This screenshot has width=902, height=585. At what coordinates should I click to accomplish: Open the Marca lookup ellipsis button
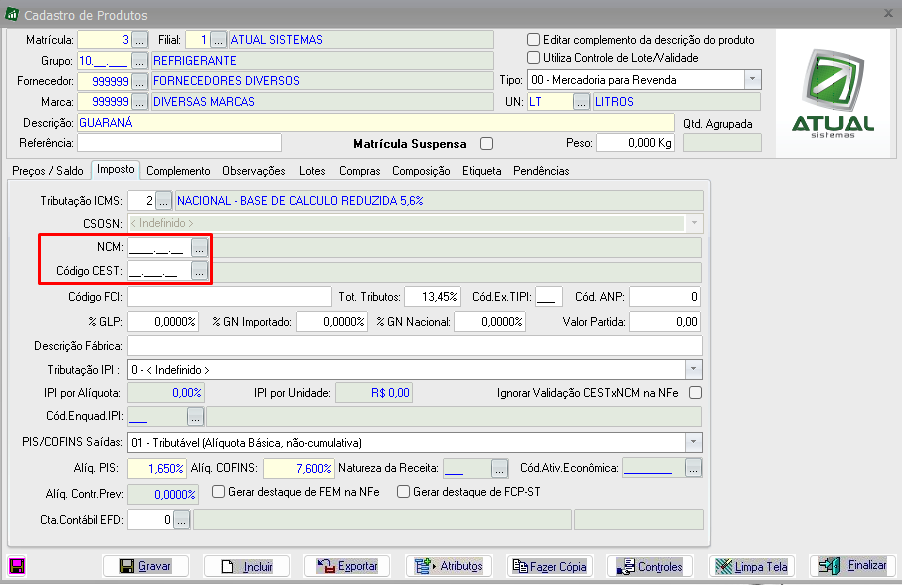[x=139, y=102]
